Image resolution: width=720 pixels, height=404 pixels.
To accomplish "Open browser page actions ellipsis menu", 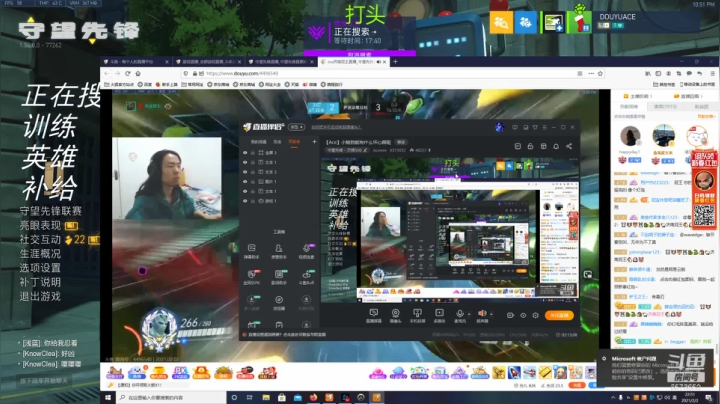I will click(591, 73).
